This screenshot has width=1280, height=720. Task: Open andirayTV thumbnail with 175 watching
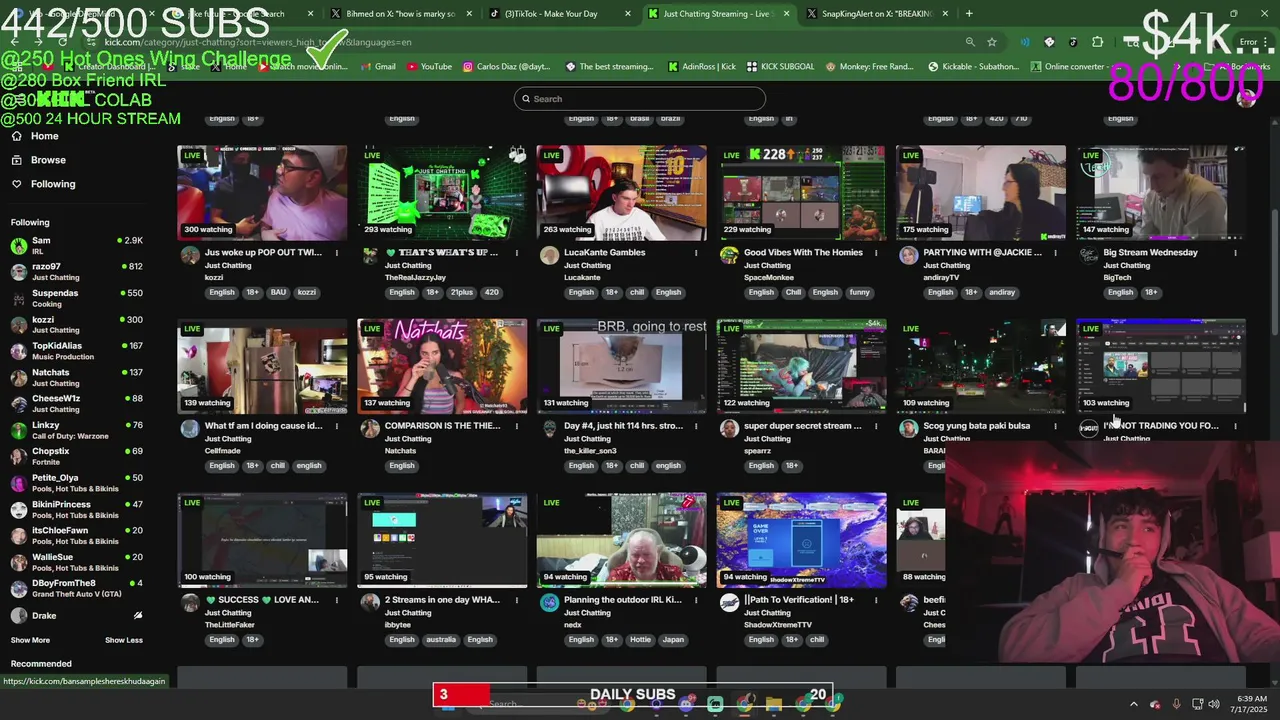[x=981, y=193]
